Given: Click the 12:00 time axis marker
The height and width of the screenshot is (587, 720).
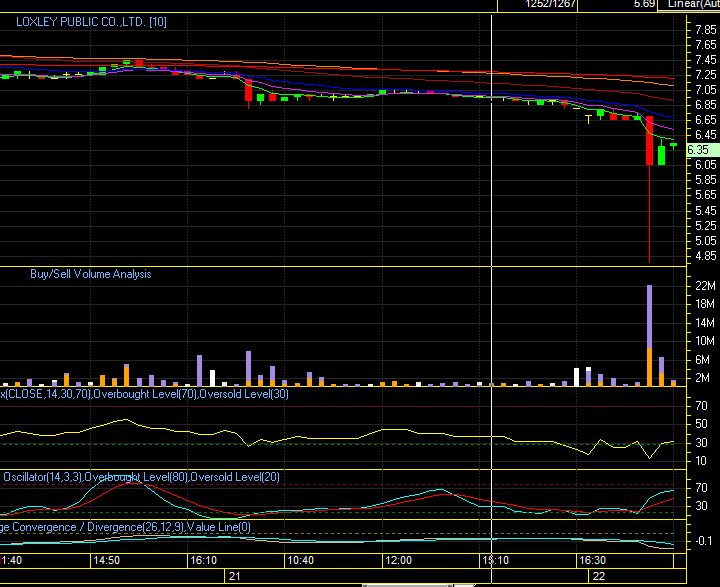Looking at the screenshot, I should tap(398, 560).
